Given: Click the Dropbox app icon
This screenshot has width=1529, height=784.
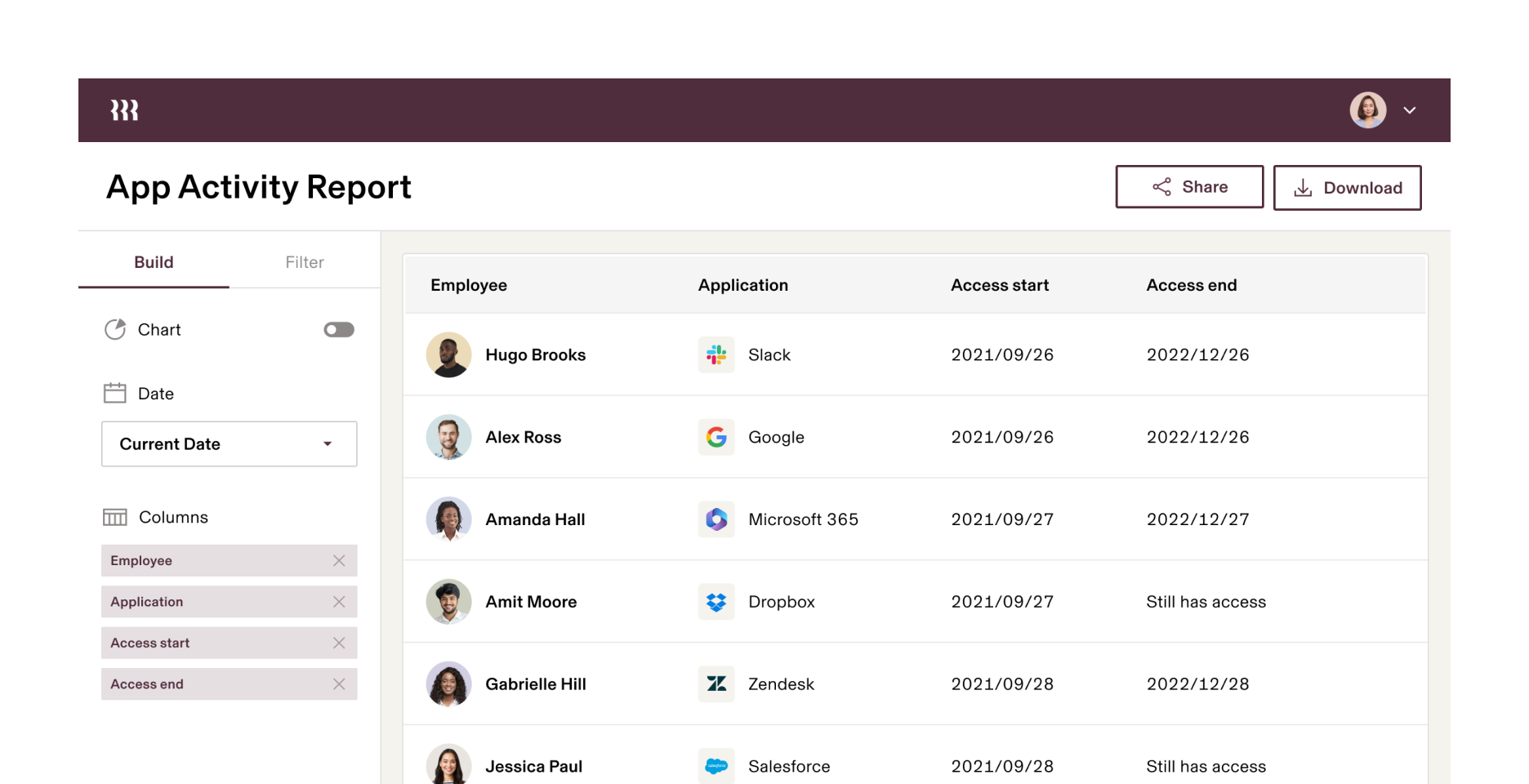Looking at the screenshot, I should pos(716,602).
